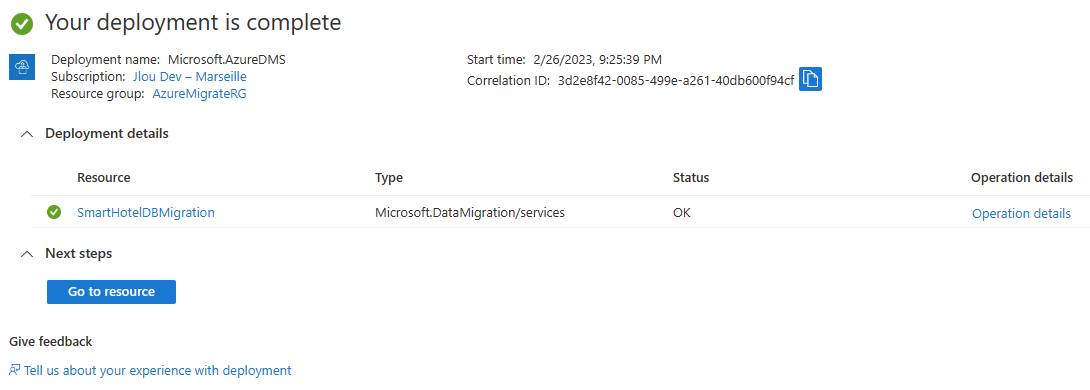Click the Correlation ID value text
This screenshot has height=390, width=1090.
[676, 81]
